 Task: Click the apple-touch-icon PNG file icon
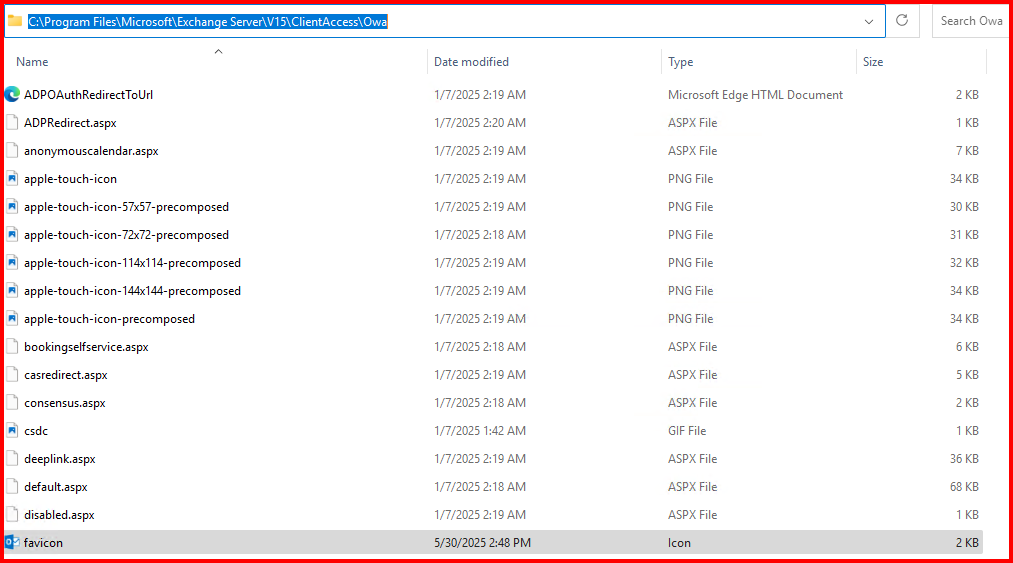tap(12, 179)
